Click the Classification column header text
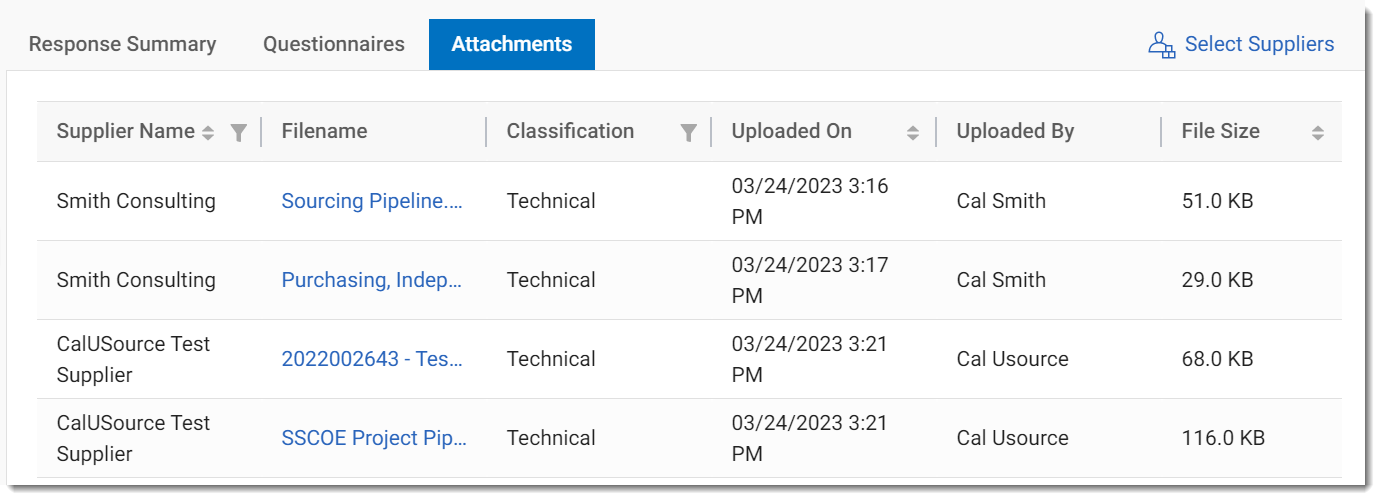This screenshot has width=1380, height=500. click(x=570, y=131)
